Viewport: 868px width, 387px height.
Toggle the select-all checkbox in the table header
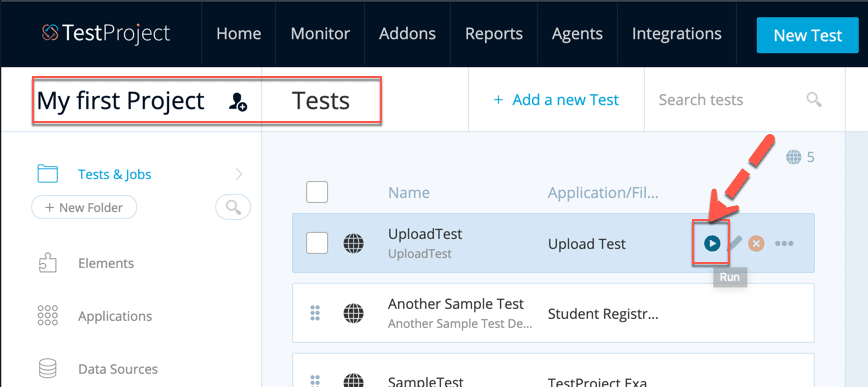pos(317,192)
